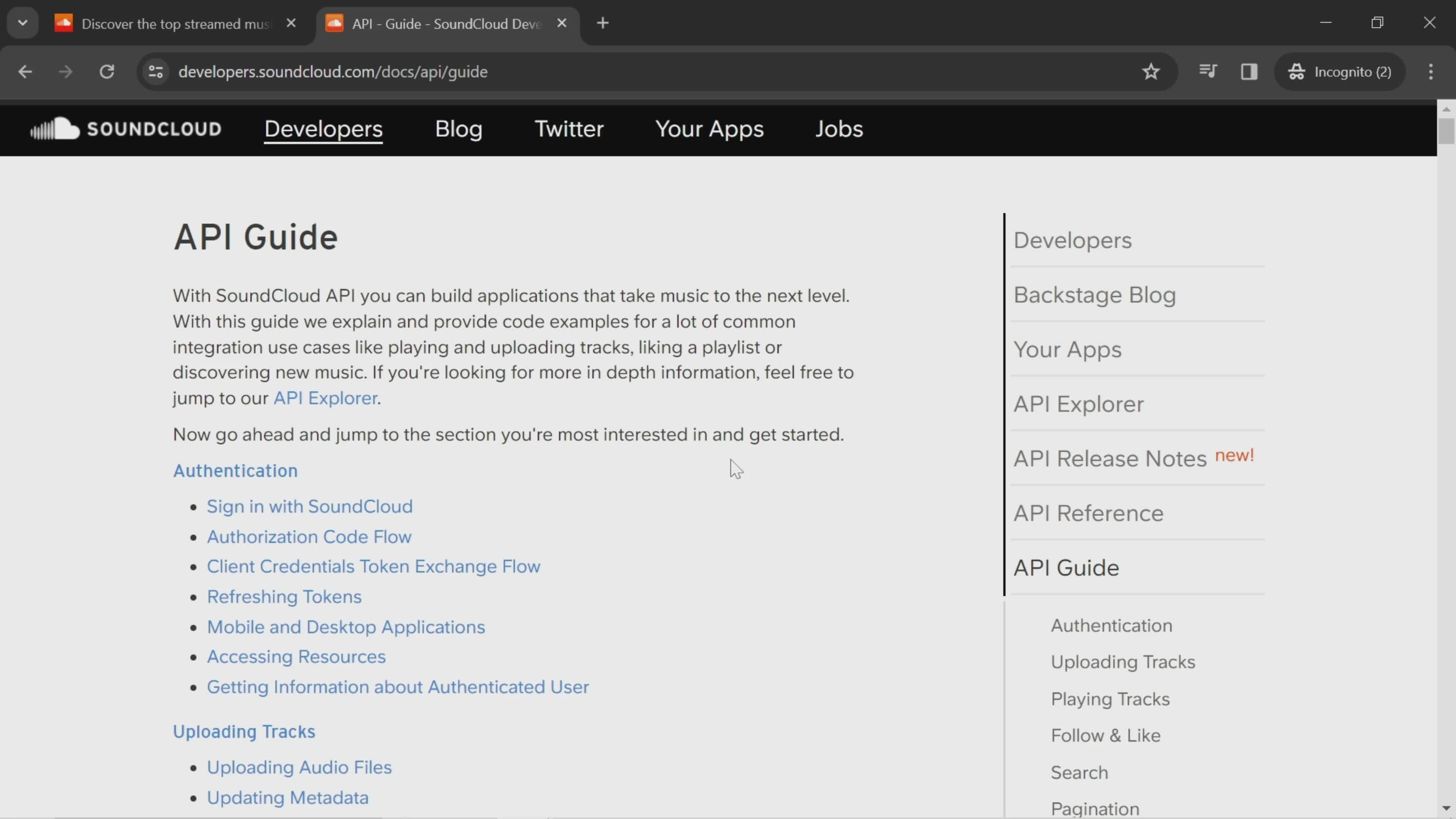This screenshot has height=819, width=1456.
Task: Toggle the browser side panel
Action: [1249, 72]
